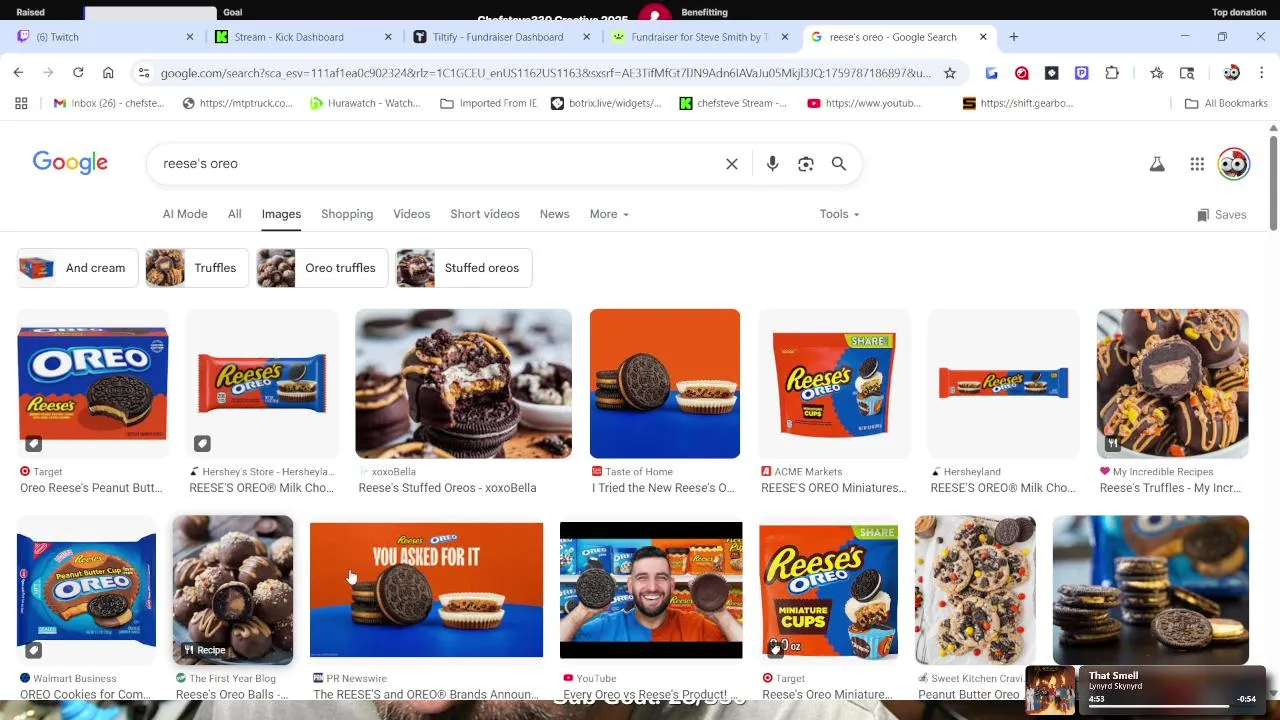
Task: Filter by the 'Oreo truffles' chip
Action: 321,268
